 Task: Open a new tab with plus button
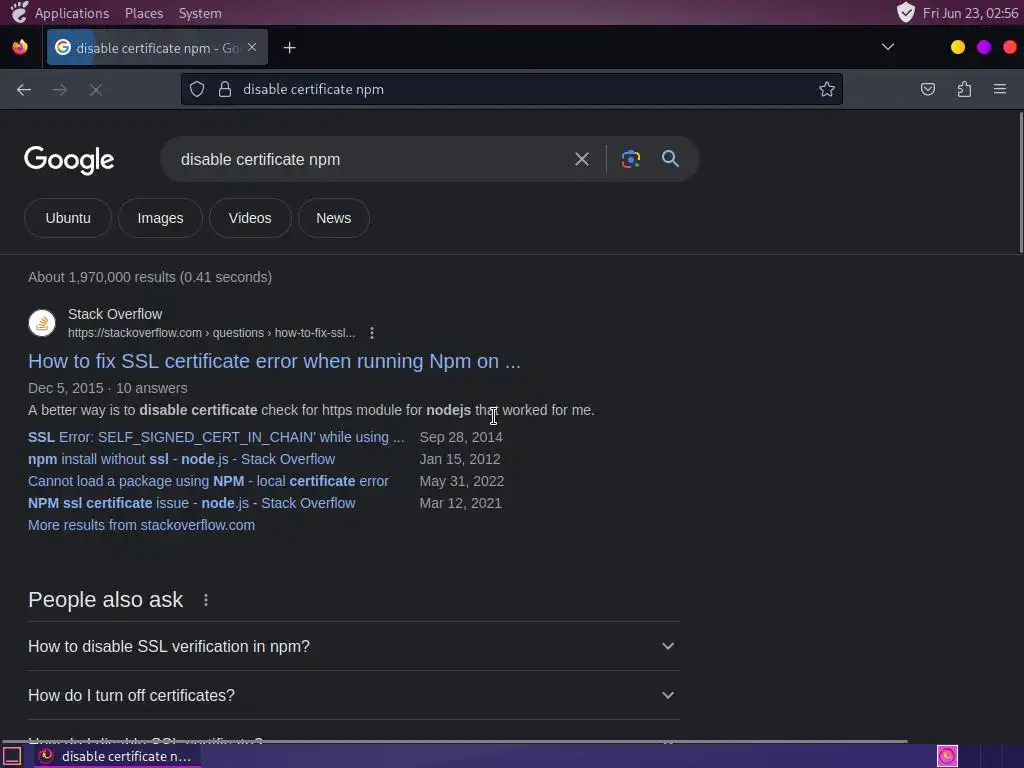(x=289, y=48)
